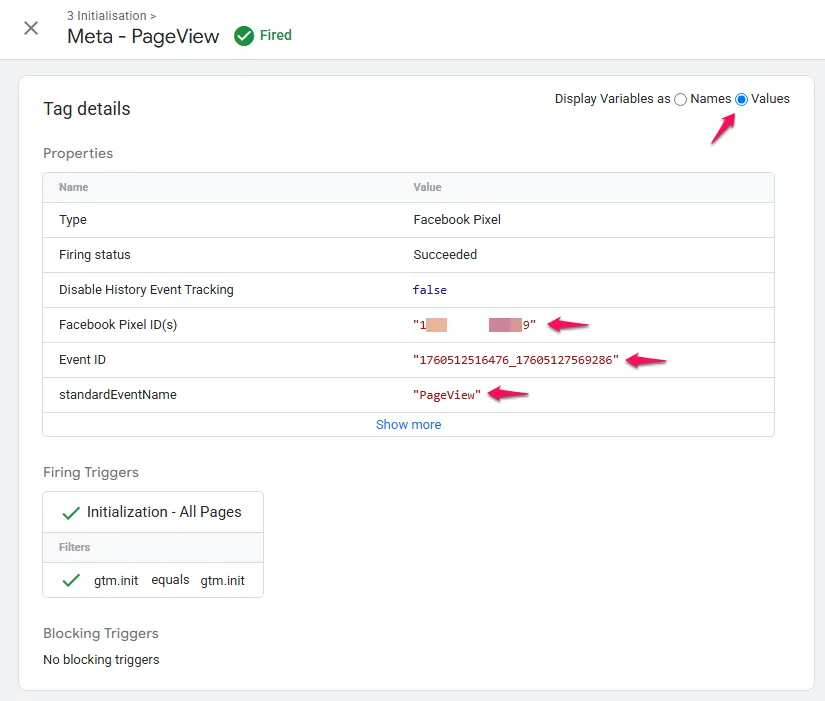Click checkmark icon next to gtm.init filter
825x701 pixels.
coord(71,580)
